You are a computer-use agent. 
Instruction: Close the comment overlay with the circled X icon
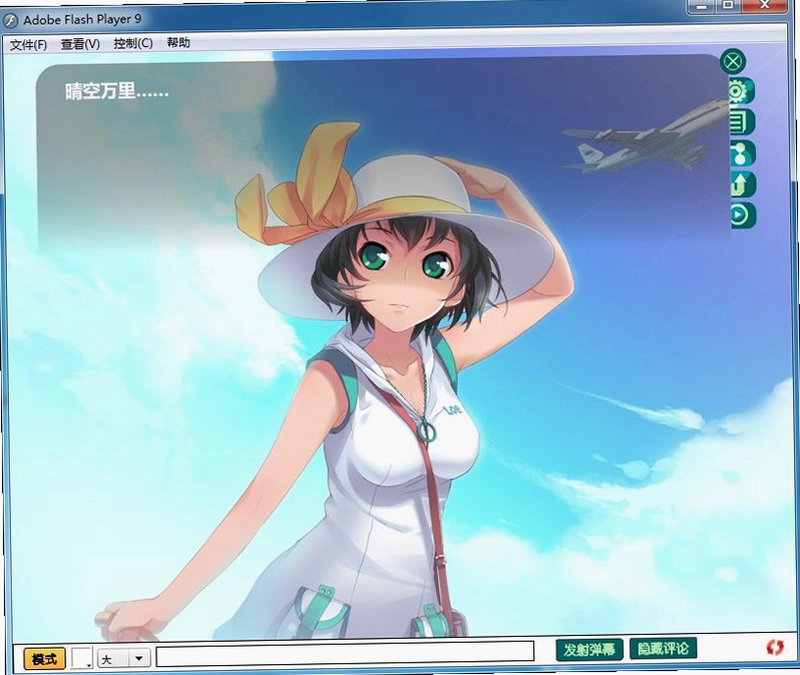[733, 62]
